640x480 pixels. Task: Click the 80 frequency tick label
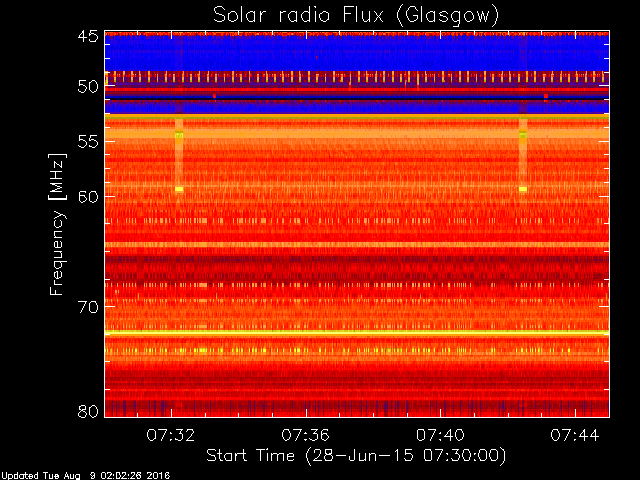[88, 411]
